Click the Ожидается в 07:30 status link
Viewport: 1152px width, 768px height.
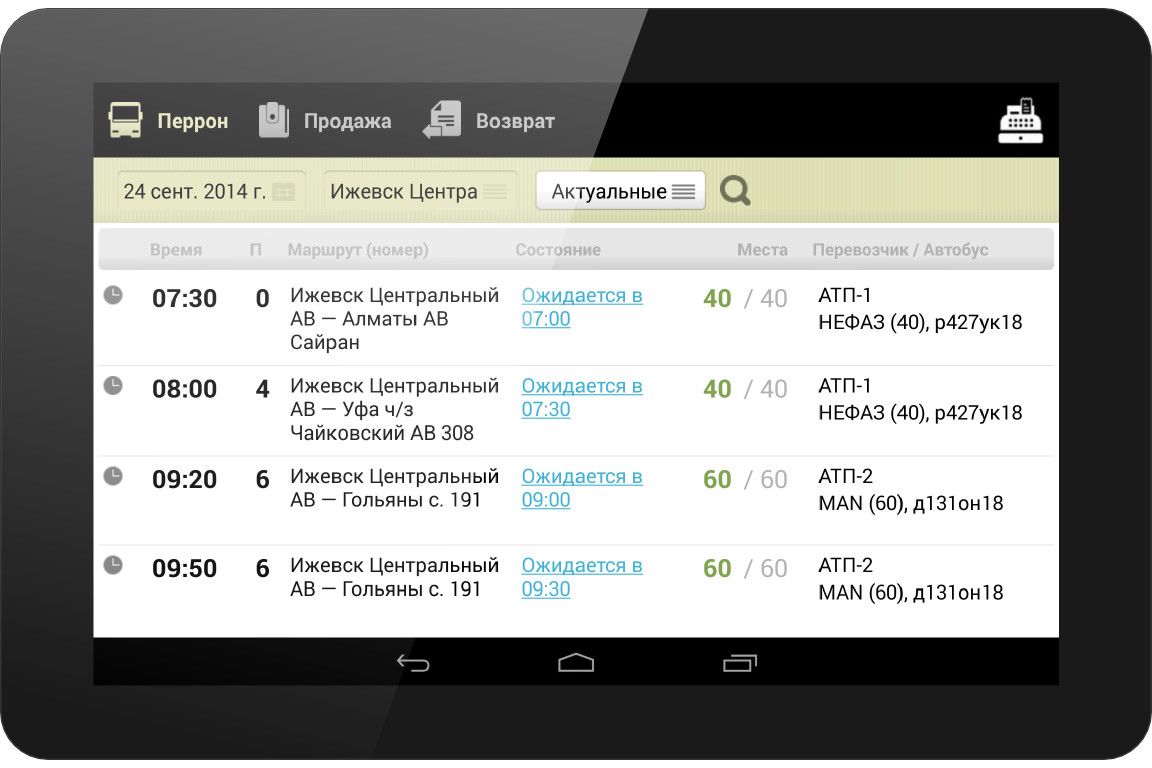(x=581, y=397)
